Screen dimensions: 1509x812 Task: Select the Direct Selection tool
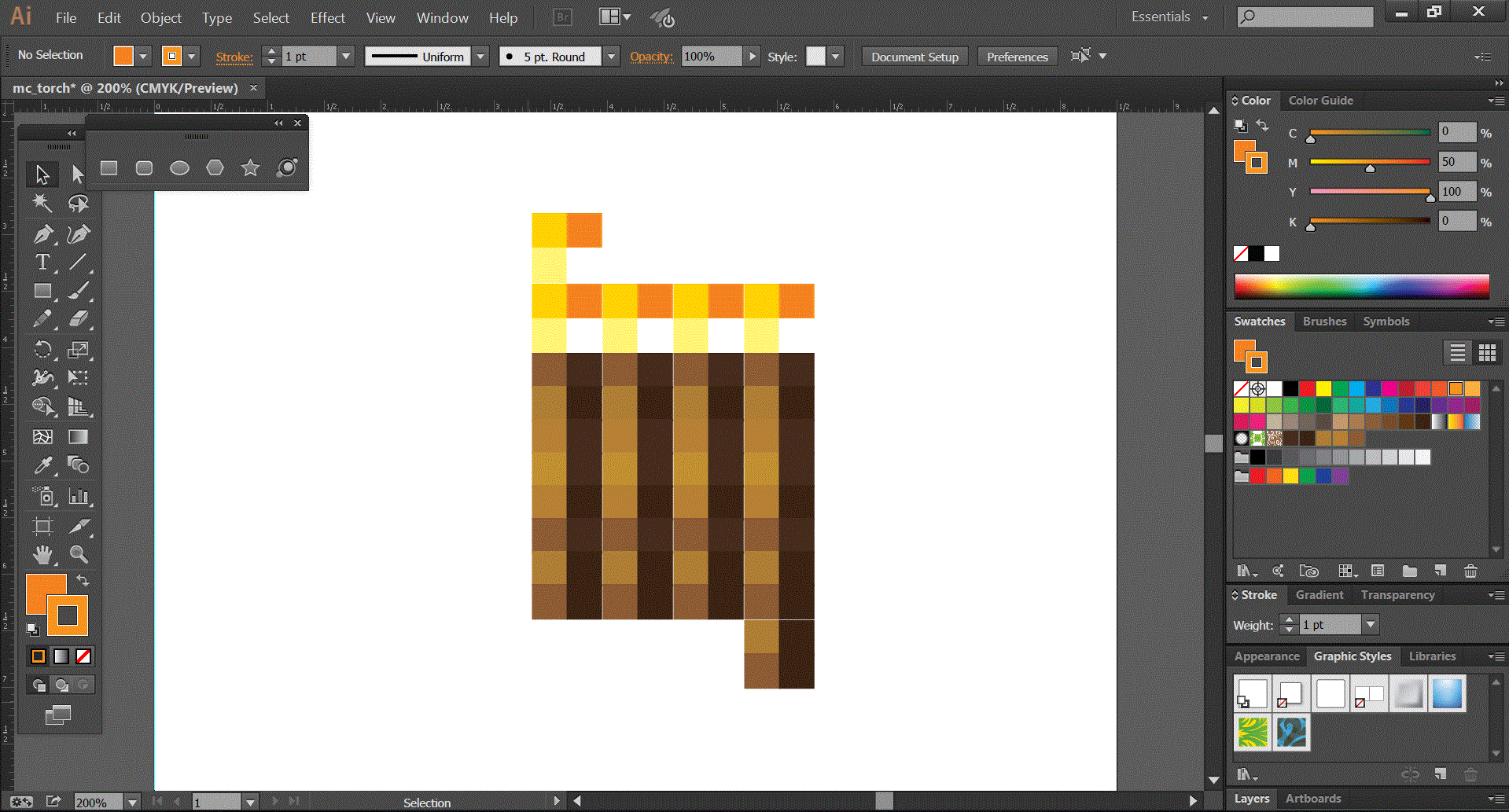pos(77,175)
